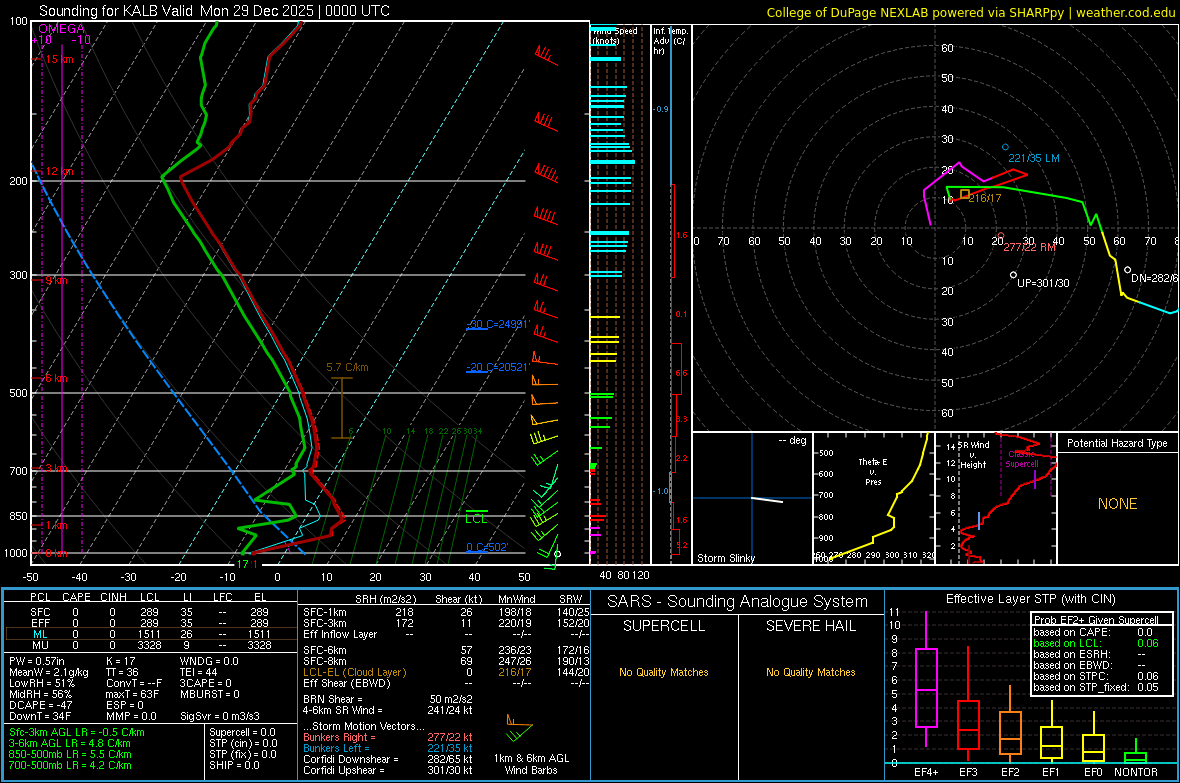
Task: Click the Classic Supercell label
Action: coord(1021,459)
